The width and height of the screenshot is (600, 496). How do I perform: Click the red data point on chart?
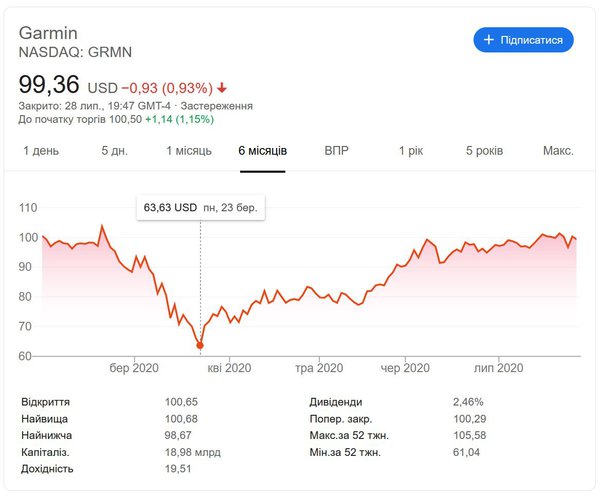point(200,346)
